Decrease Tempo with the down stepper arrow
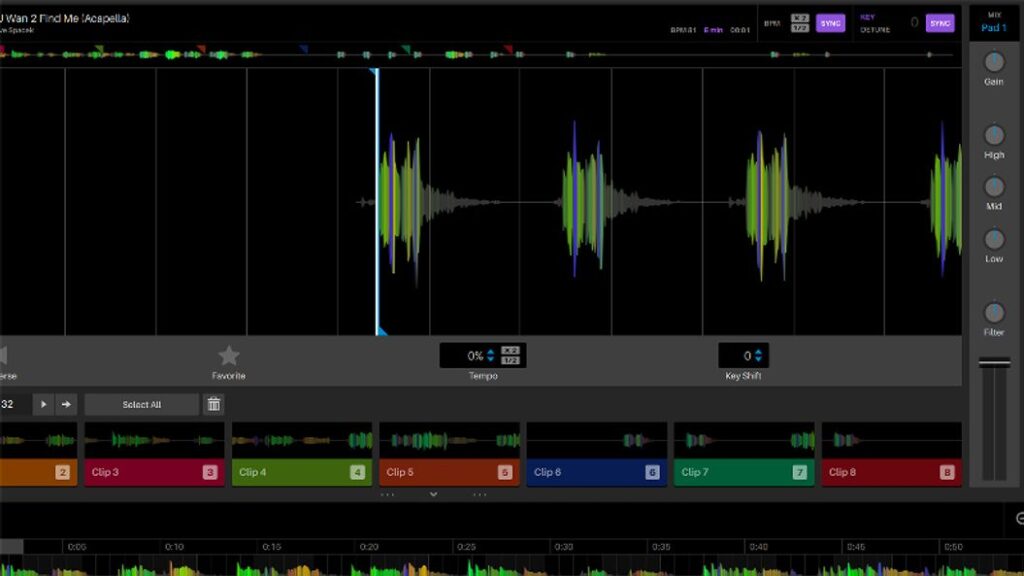Screen dimensions: 1024x576 coord(490,360)
